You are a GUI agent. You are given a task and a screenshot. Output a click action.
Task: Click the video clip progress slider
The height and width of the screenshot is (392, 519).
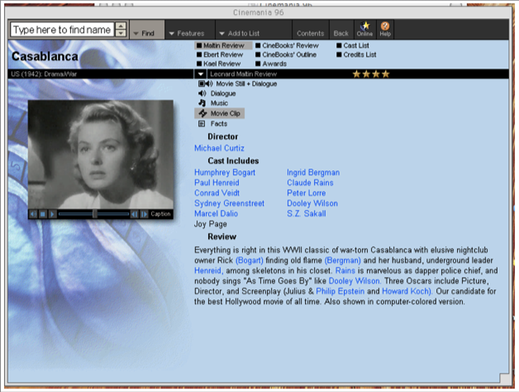94,214
